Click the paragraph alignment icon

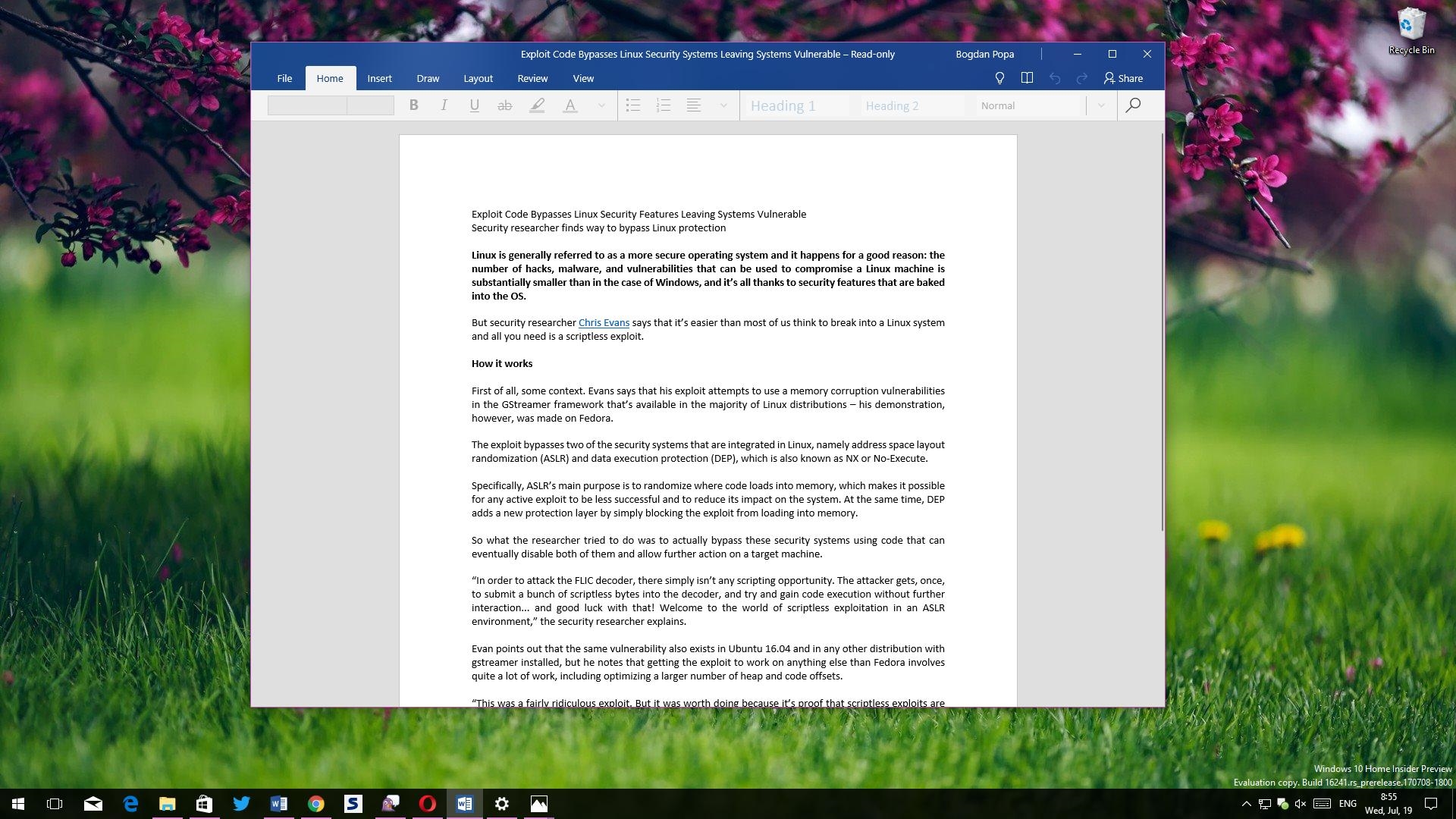coord(693,105)
